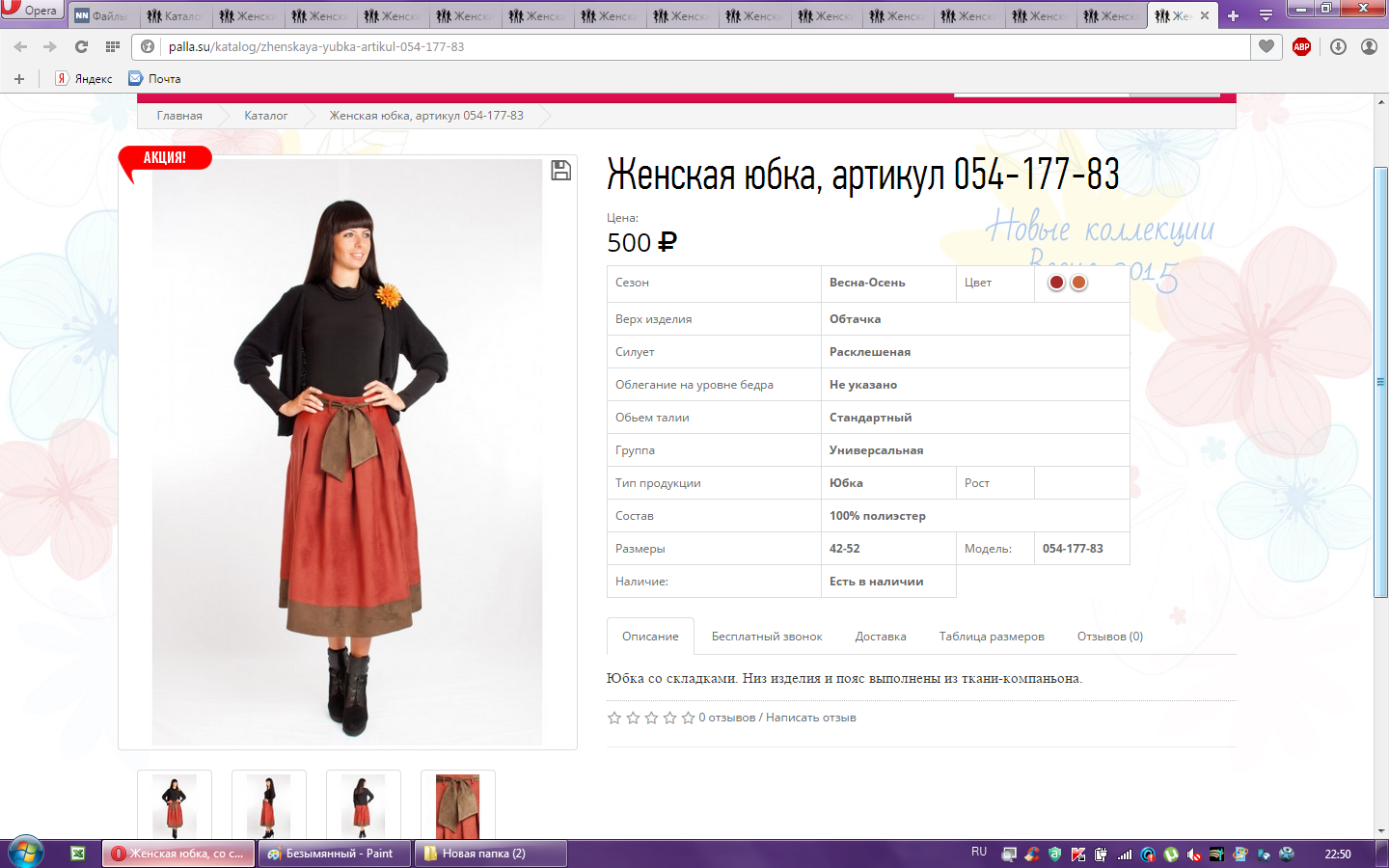Click the 42-52 sizes value
The image size is (1389, 868).
845,549
